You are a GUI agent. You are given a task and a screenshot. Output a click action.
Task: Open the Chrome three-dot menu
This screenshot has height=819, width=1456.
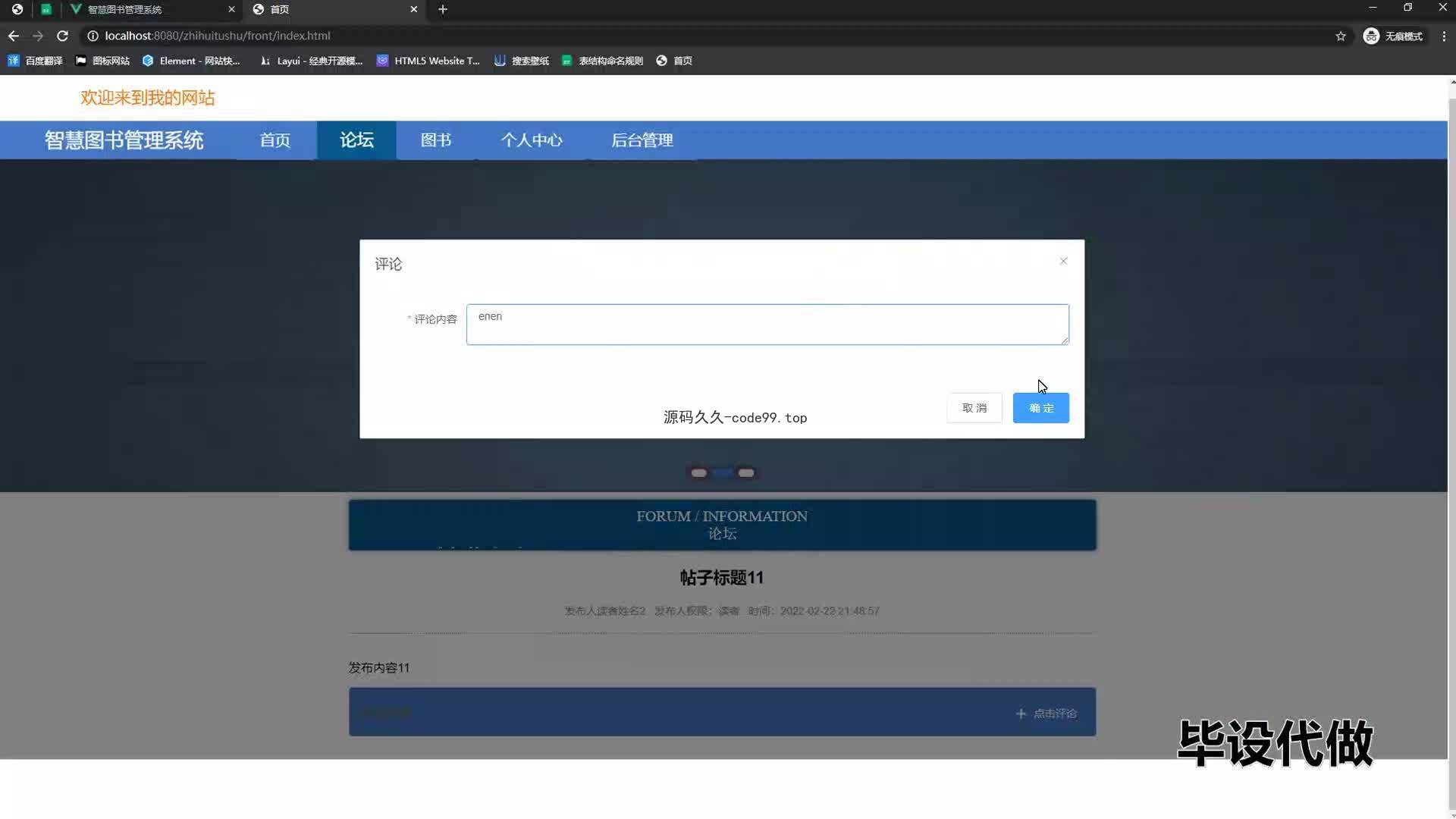1443,36
